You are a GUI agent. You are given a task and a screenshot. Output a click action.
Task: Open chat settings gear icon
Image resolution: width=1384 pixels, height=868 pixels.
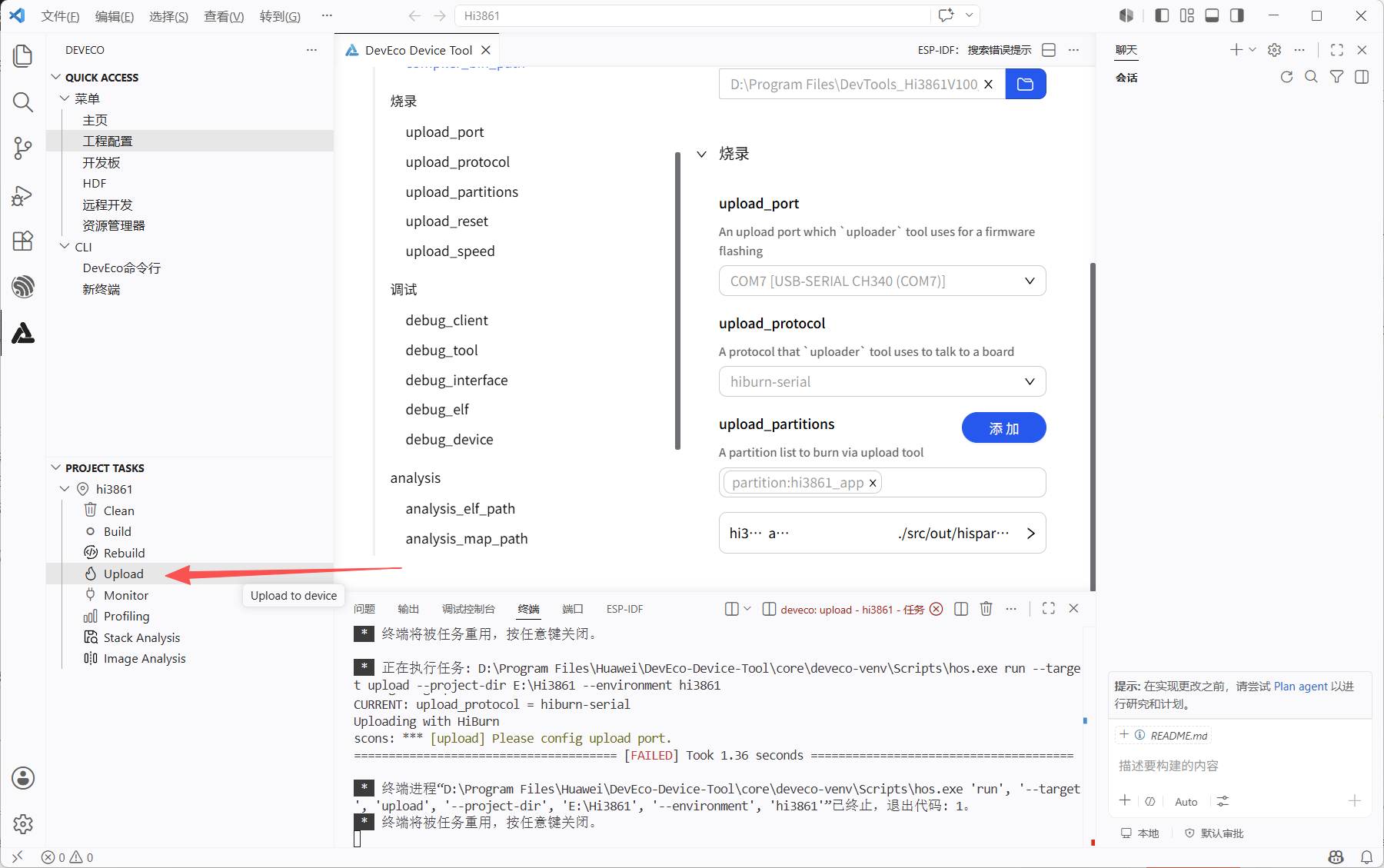(1275, 50)
